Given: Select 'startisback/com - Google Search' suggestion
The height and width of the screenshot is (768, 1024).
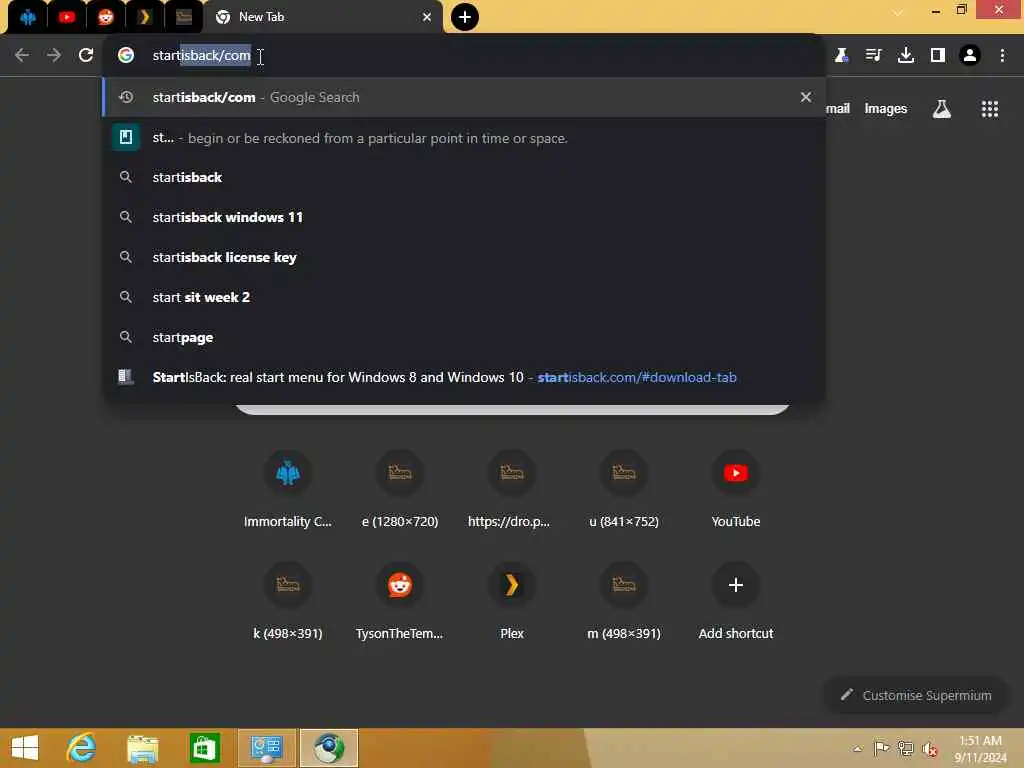Looking at the screenshot, I should pyautogui.click(x=464, y=97).
